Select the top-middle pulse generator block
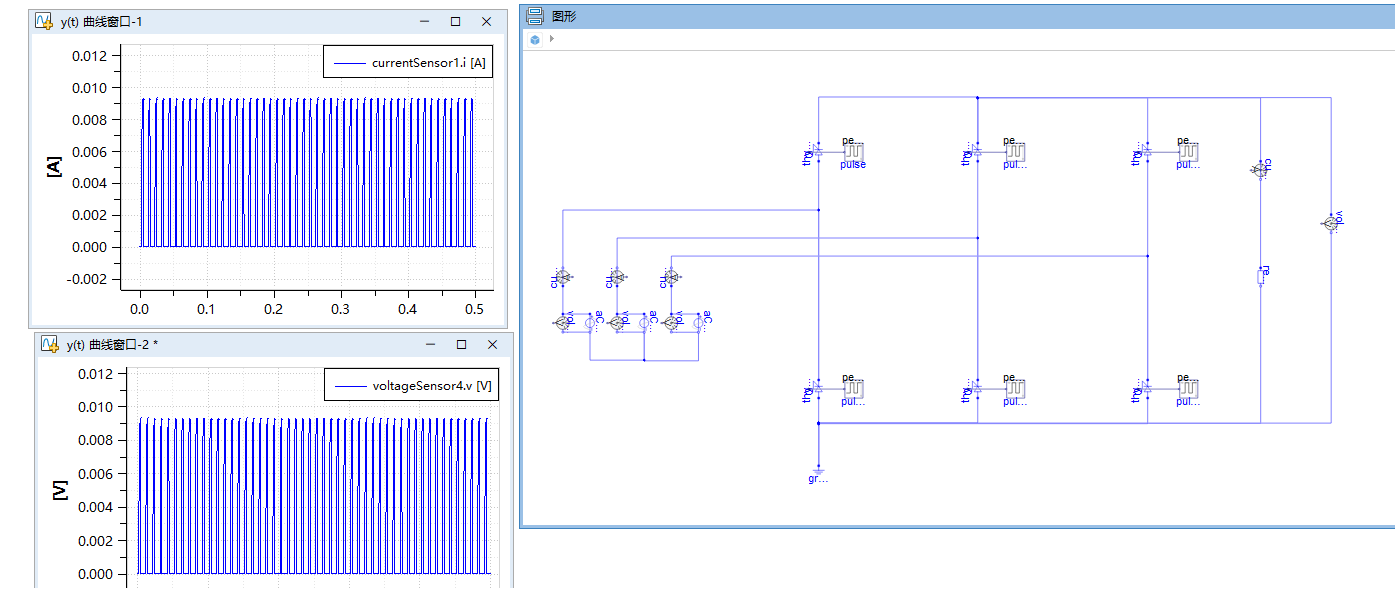 [1016, 152]
